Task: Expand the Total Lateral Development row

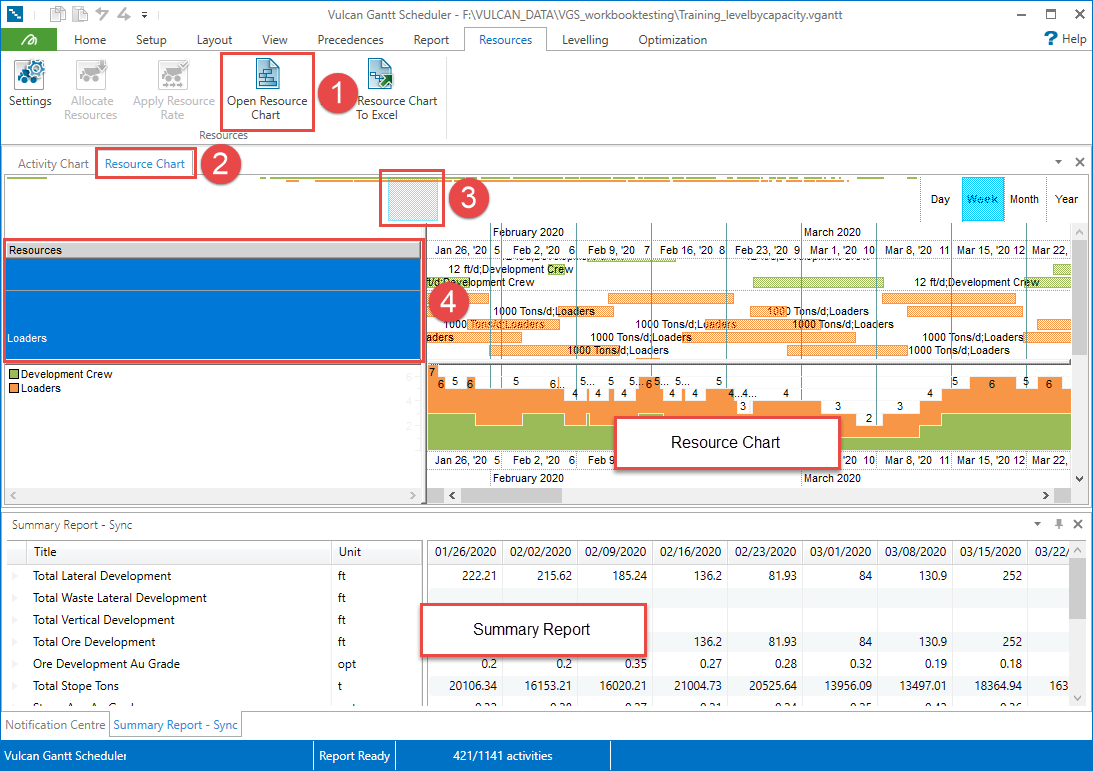Action: [15, 576]
